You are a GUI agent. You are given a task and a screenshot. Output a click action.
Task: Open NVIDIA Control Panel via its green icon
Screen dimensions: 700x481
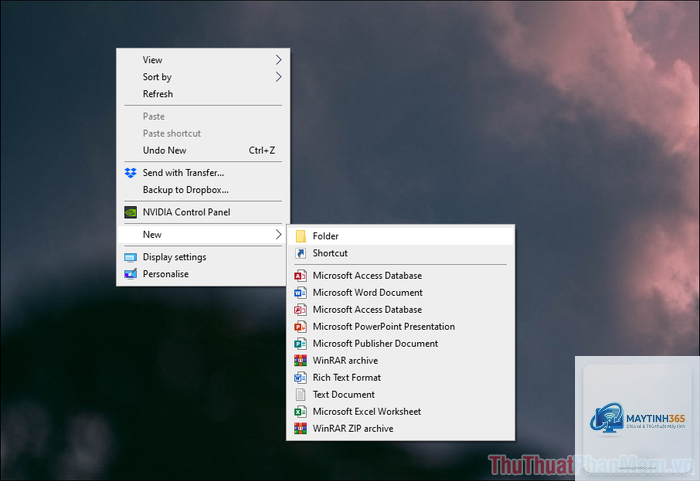click(x=130, y=212)
